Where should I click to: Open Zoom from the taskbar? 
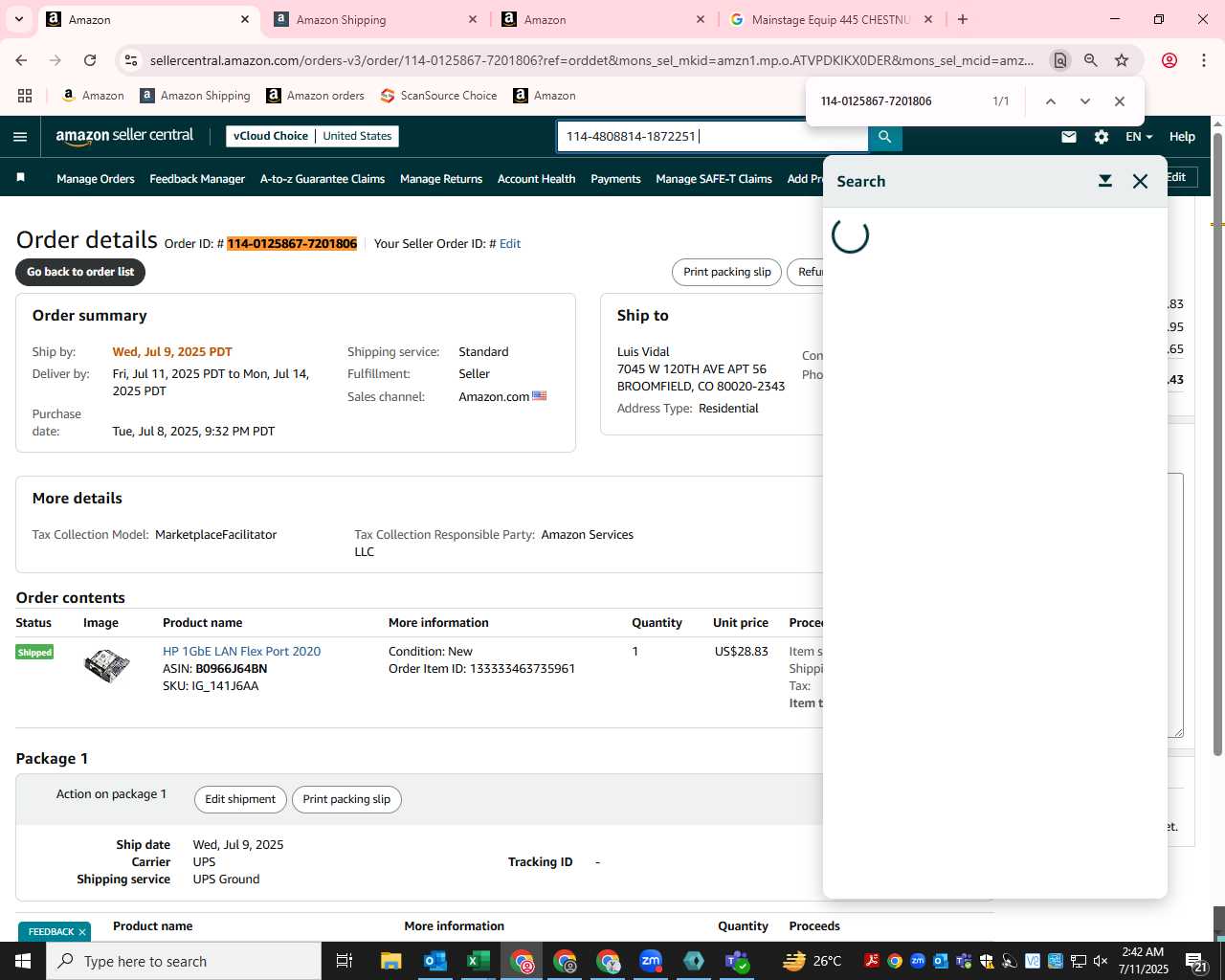(x=651, y=961)
